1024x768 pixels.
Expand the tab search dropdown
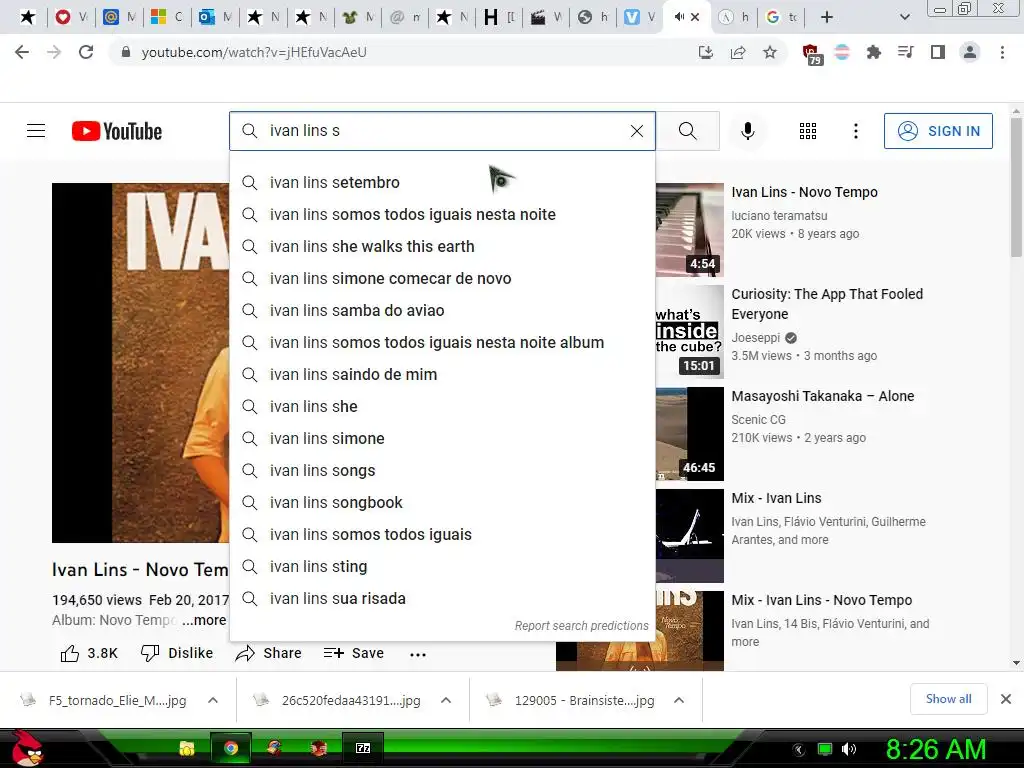(x=904, y=17)
